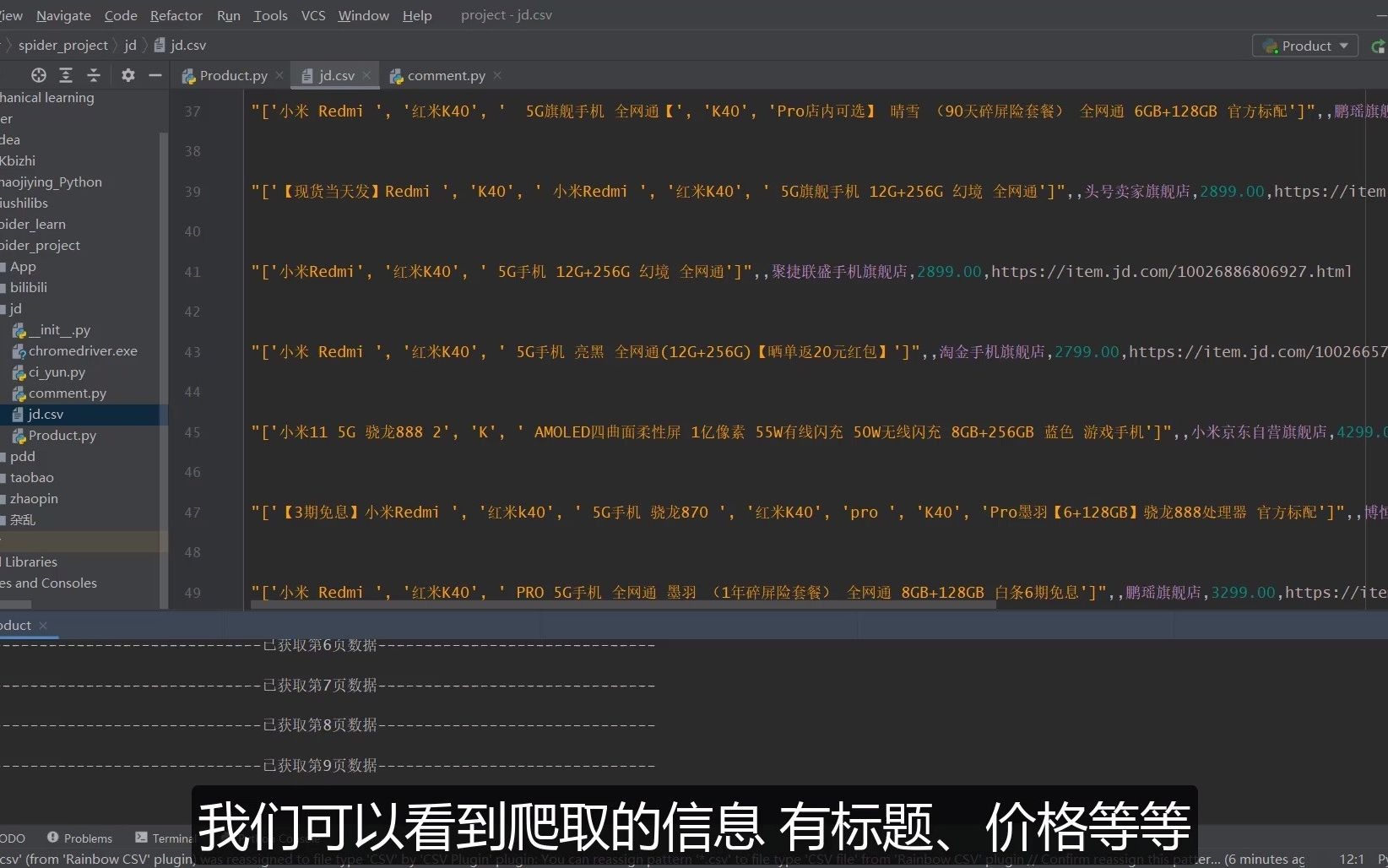Open the Tools menu

pos(270,15)
